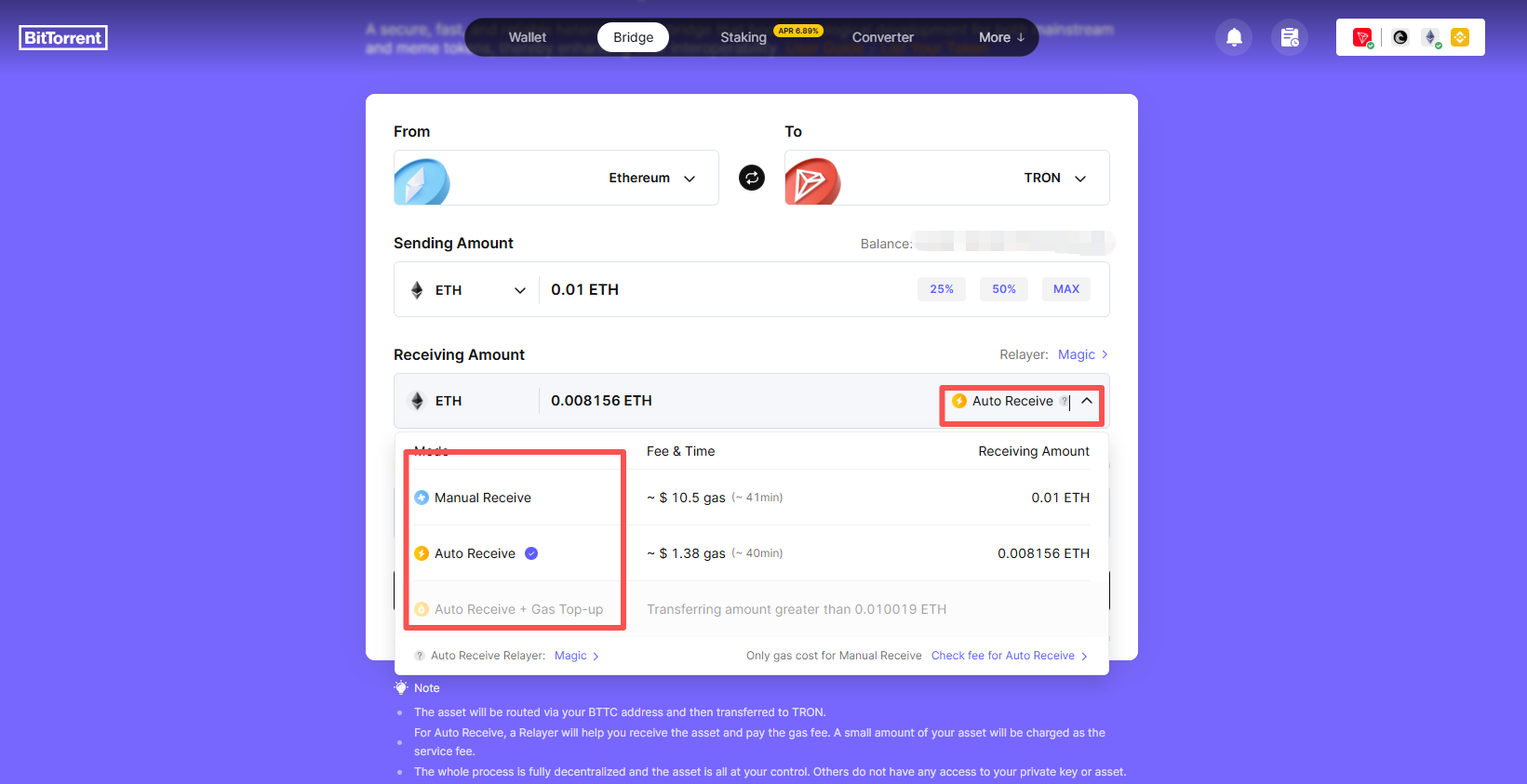The width and height of the screenshot is (1527, 784).
Task: Click the TRON wallet icon
Action: [x=1362, y=37]
